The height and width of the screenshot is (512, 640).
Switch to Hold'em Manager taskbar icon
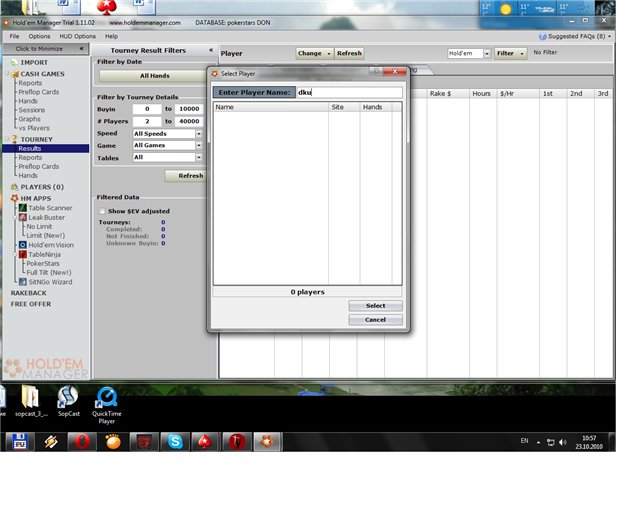[267, 442]
